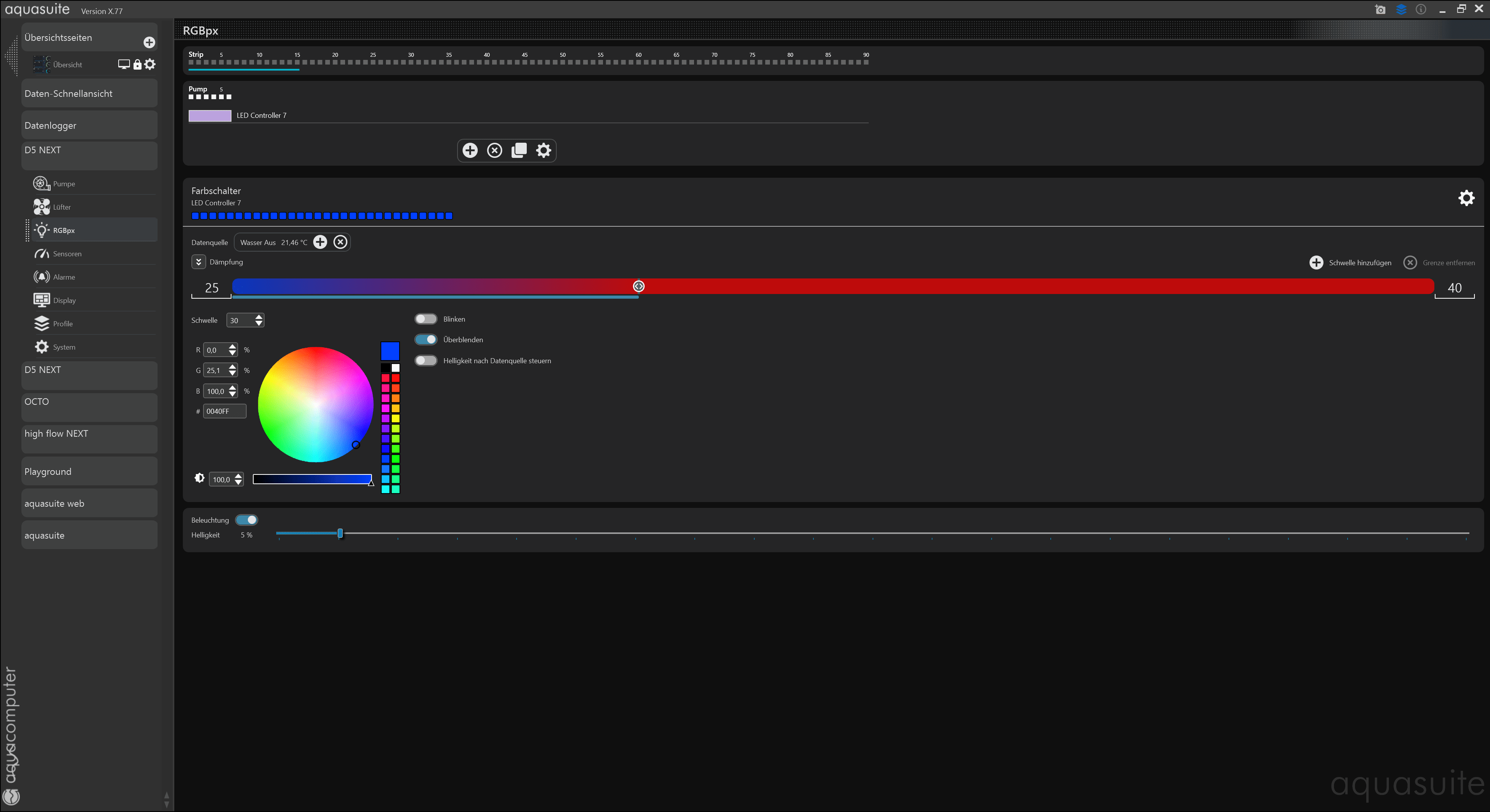Click the lock icon beside Übersicht
The height and width of the screenshot is (812, 1490).
click(x=137, y=64)
